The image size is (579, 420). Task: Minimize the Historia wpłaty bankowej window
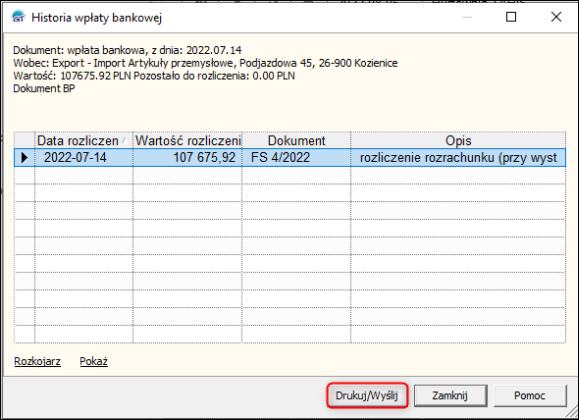click(467, 17)
